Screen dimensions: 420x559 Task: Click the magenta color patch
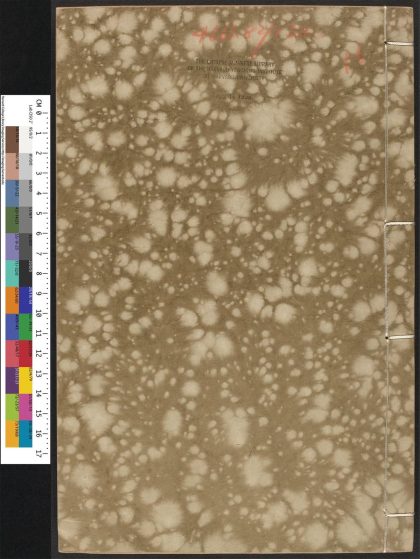click(x=25, y=407)
